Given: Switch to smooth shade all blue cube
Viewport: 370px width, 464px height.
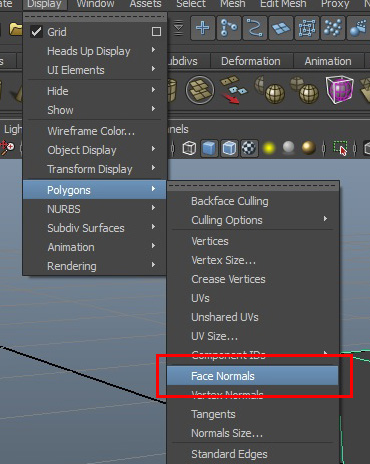Looking at the screenshot, I should click(x=209, y=148).
